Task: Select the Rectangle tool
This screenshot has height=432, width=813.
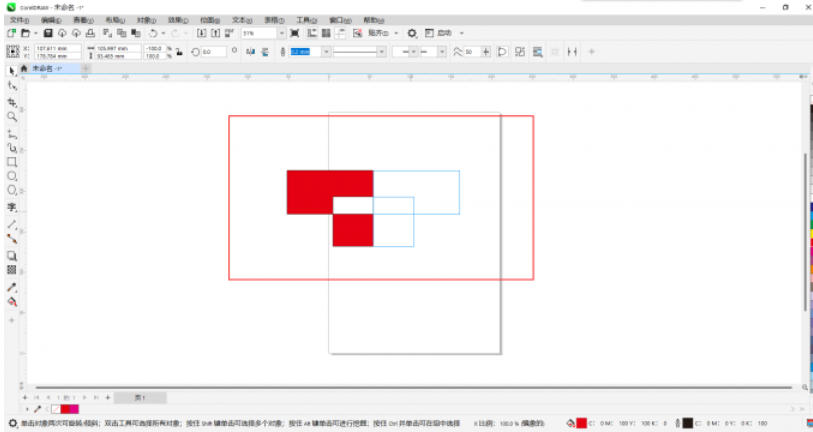Action: pyautogui.click(x=12, y=162)
